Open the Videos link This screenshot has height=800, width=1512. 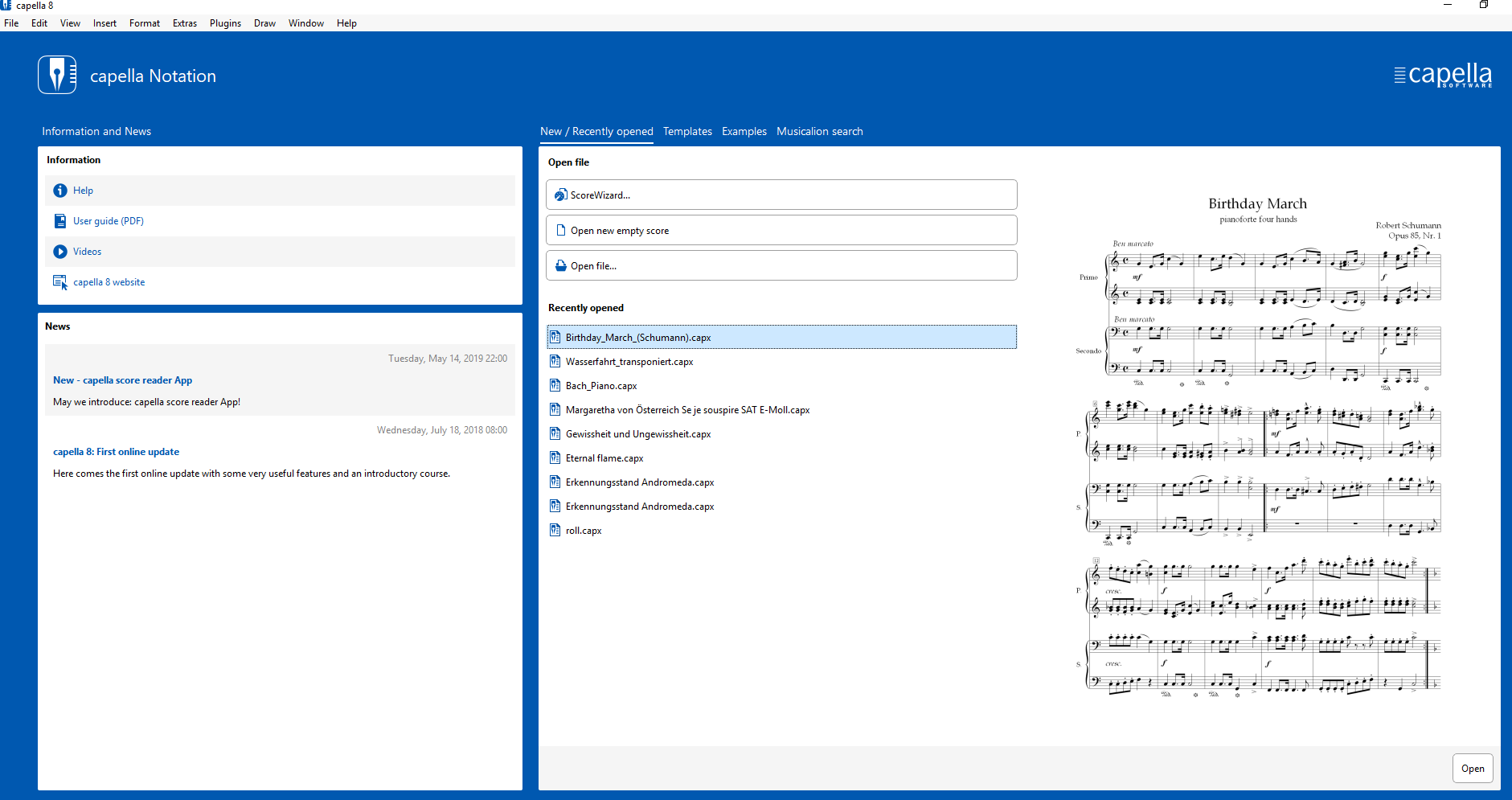point(87,252)
